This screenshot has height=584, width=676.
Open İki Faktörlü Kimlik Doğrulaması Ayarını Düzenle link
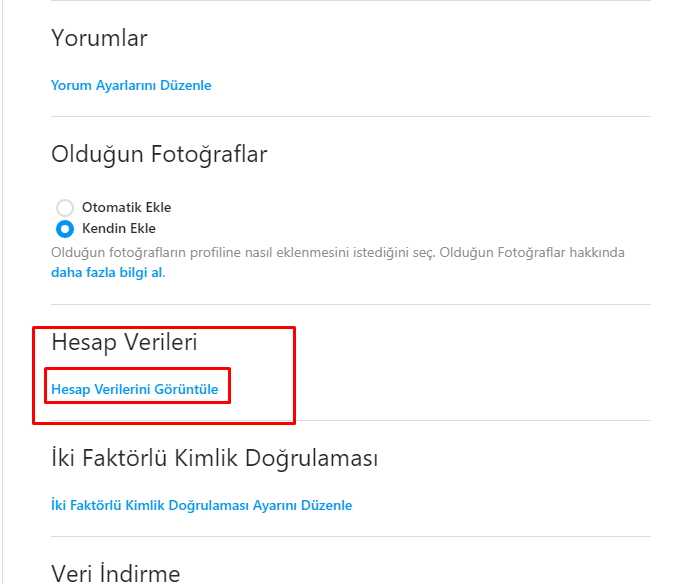coord(201,505)
